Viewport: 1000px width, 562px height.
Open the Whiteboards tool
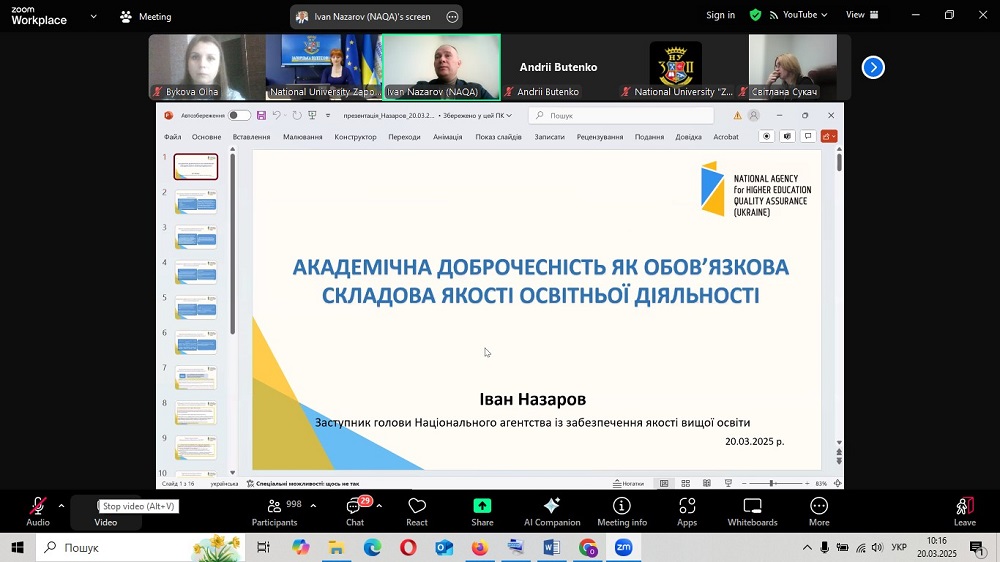click(x=752, y=510)
